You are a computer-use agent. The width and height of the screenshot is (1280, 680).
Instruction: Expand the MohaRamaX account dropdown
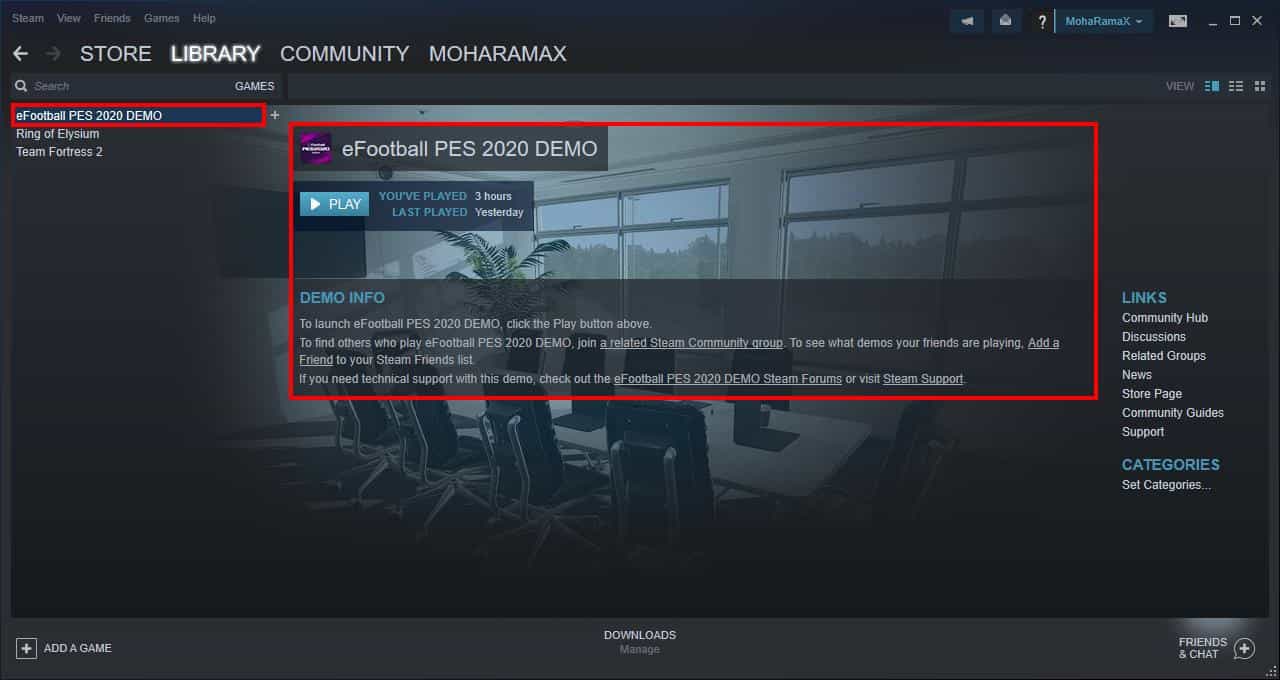[1104, 21]
